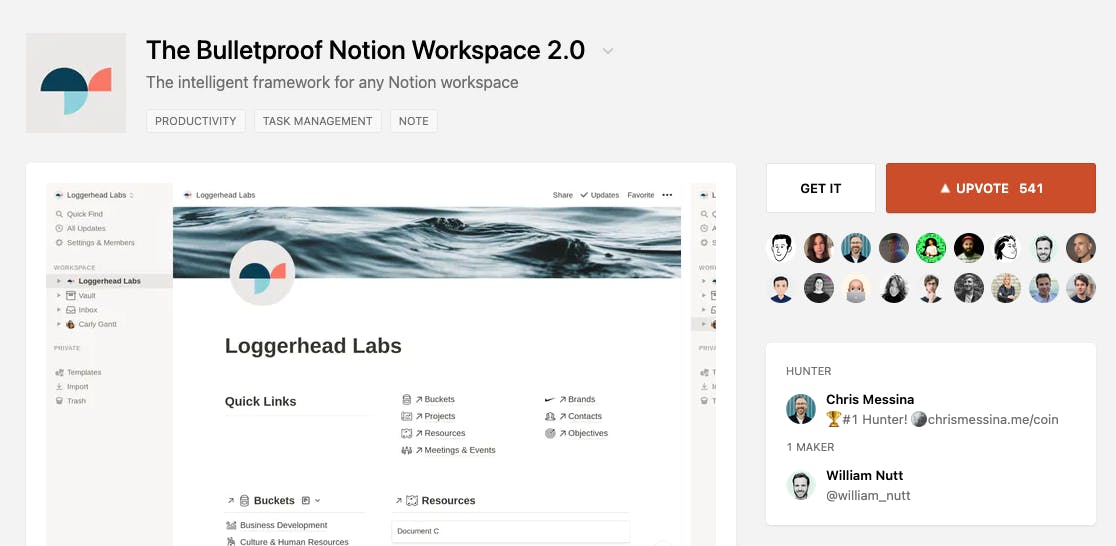
Task: Click Import in the sidebar
Action: (x=72, y=387)
